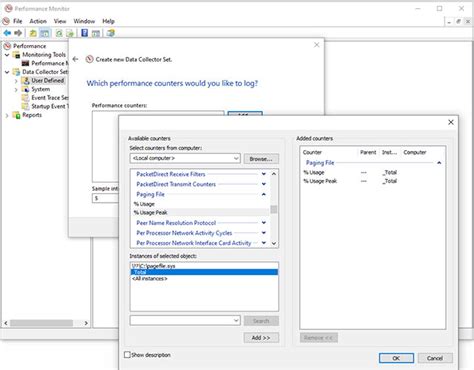Click the New Data Collector Set toolbar icon
The width and height of the screenshot is (474, 370).
(111, 33)
